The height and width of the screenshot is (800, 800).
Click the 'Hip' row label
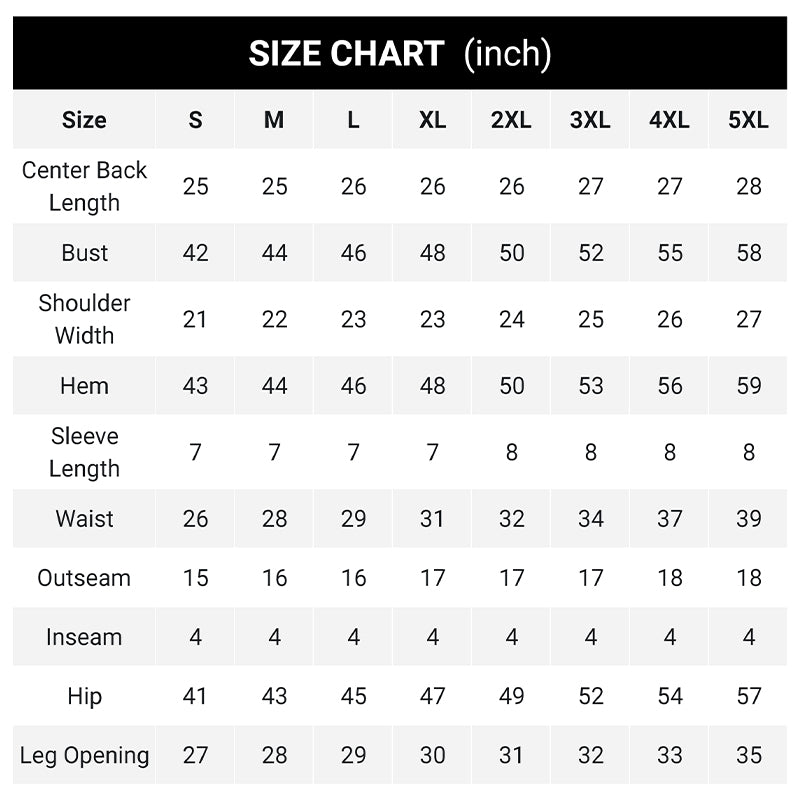(84, 696)
